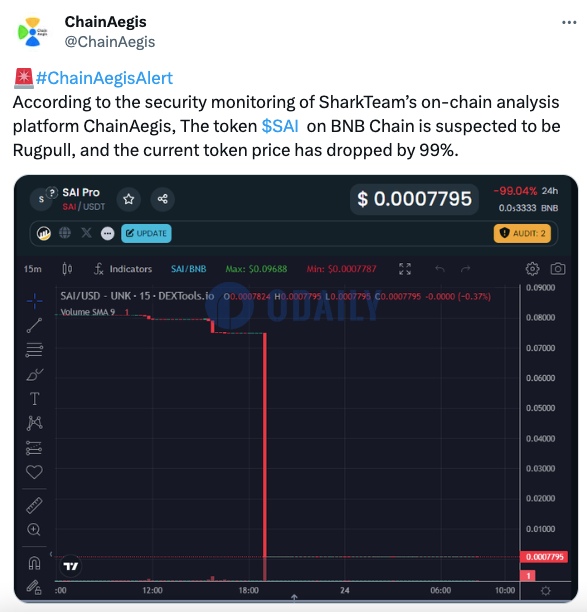
Task: Favorite SAI Pro with the star
Action: [x=128, y=199]
